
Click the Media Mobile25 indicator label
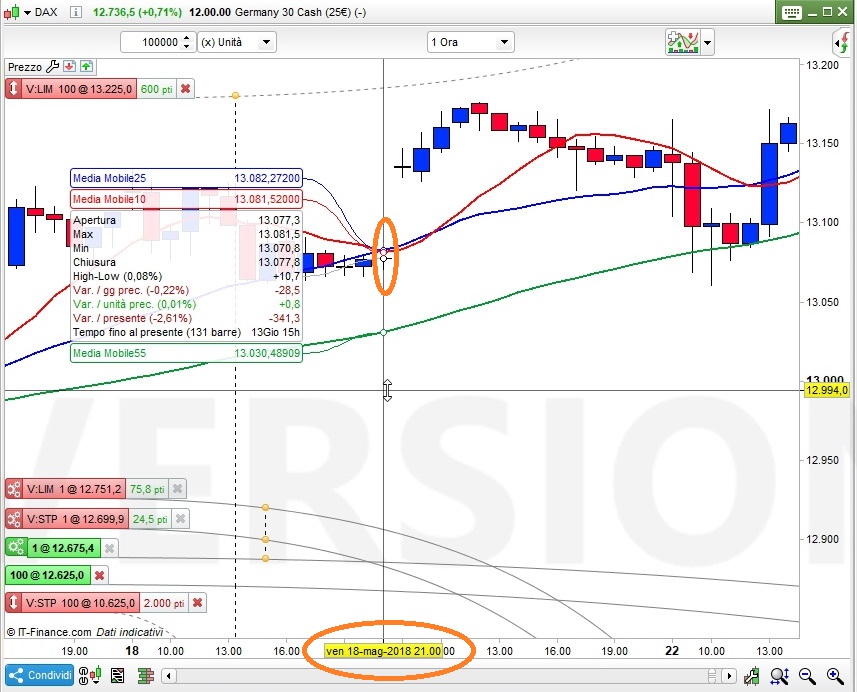point(186,178)
